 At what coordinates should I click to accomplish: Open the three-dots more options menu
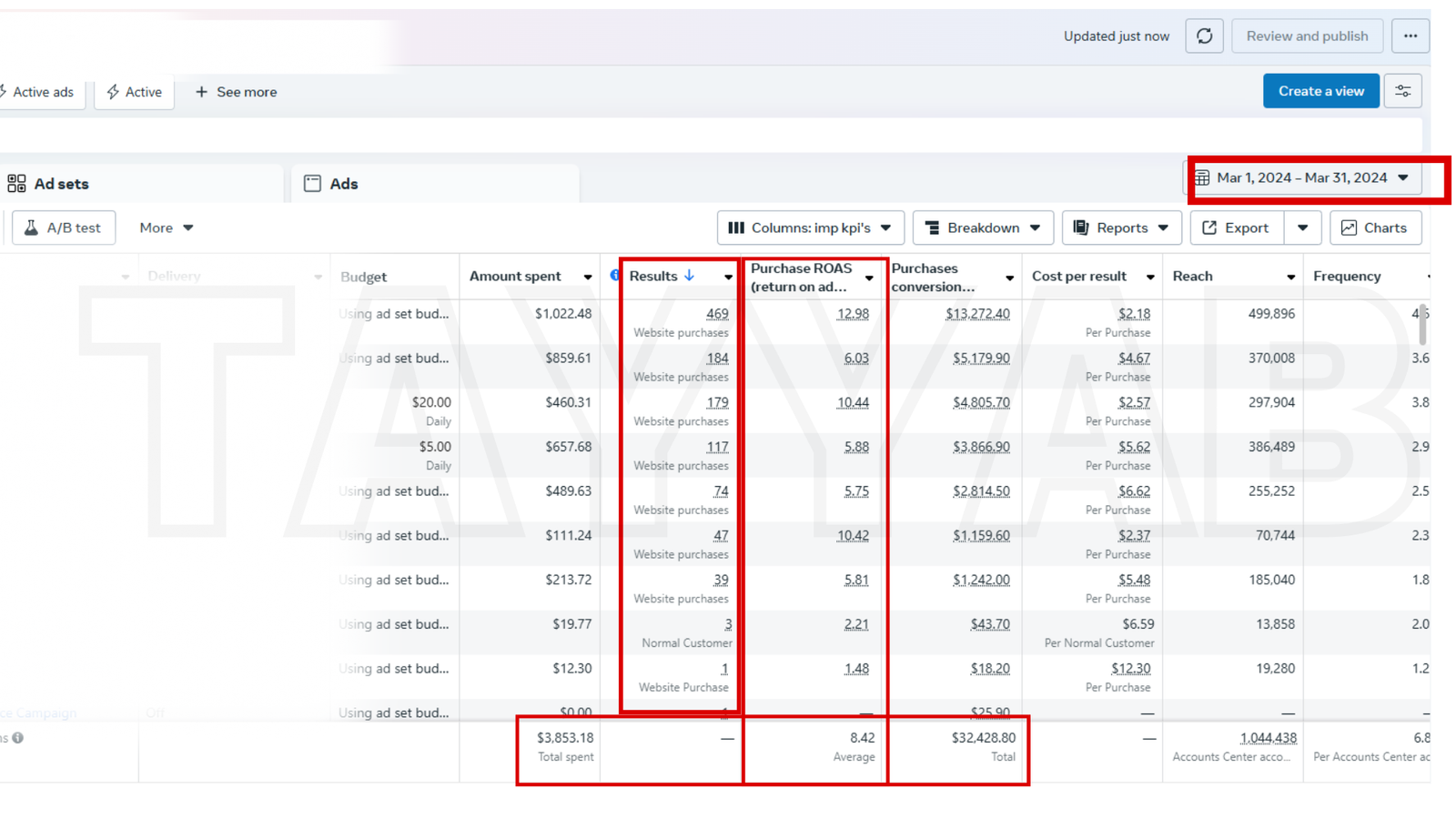click(1410, 36)
